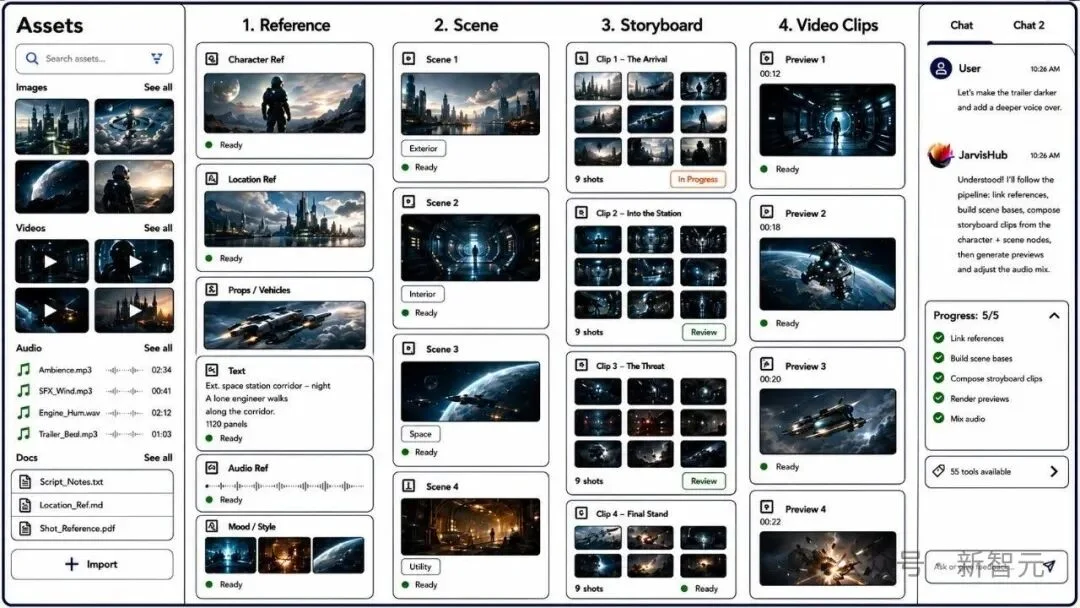Toggle the Link references checkmark
This screenshot has height=608, width=1080.
click(938, 337)
